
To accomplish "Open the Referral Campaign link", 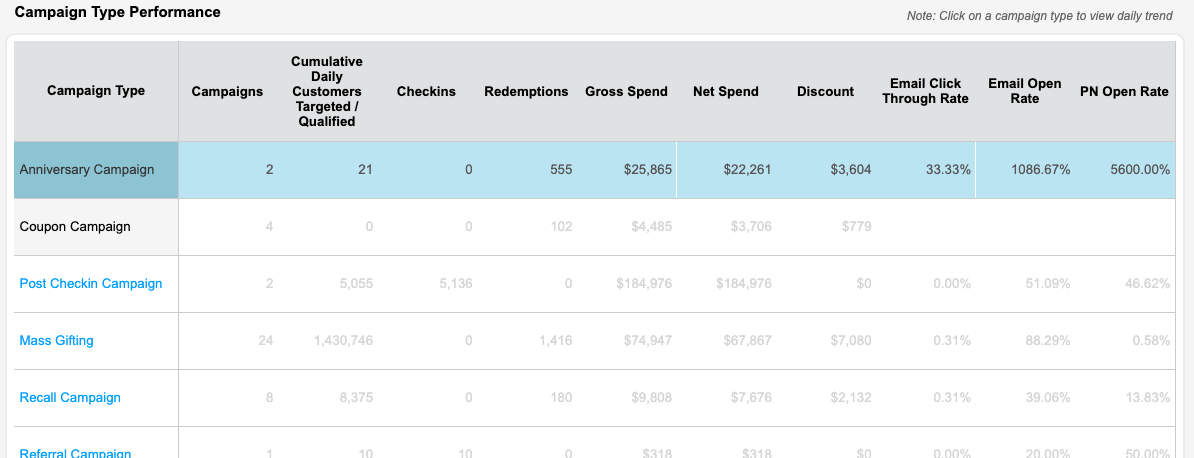I will click(75, 453).
